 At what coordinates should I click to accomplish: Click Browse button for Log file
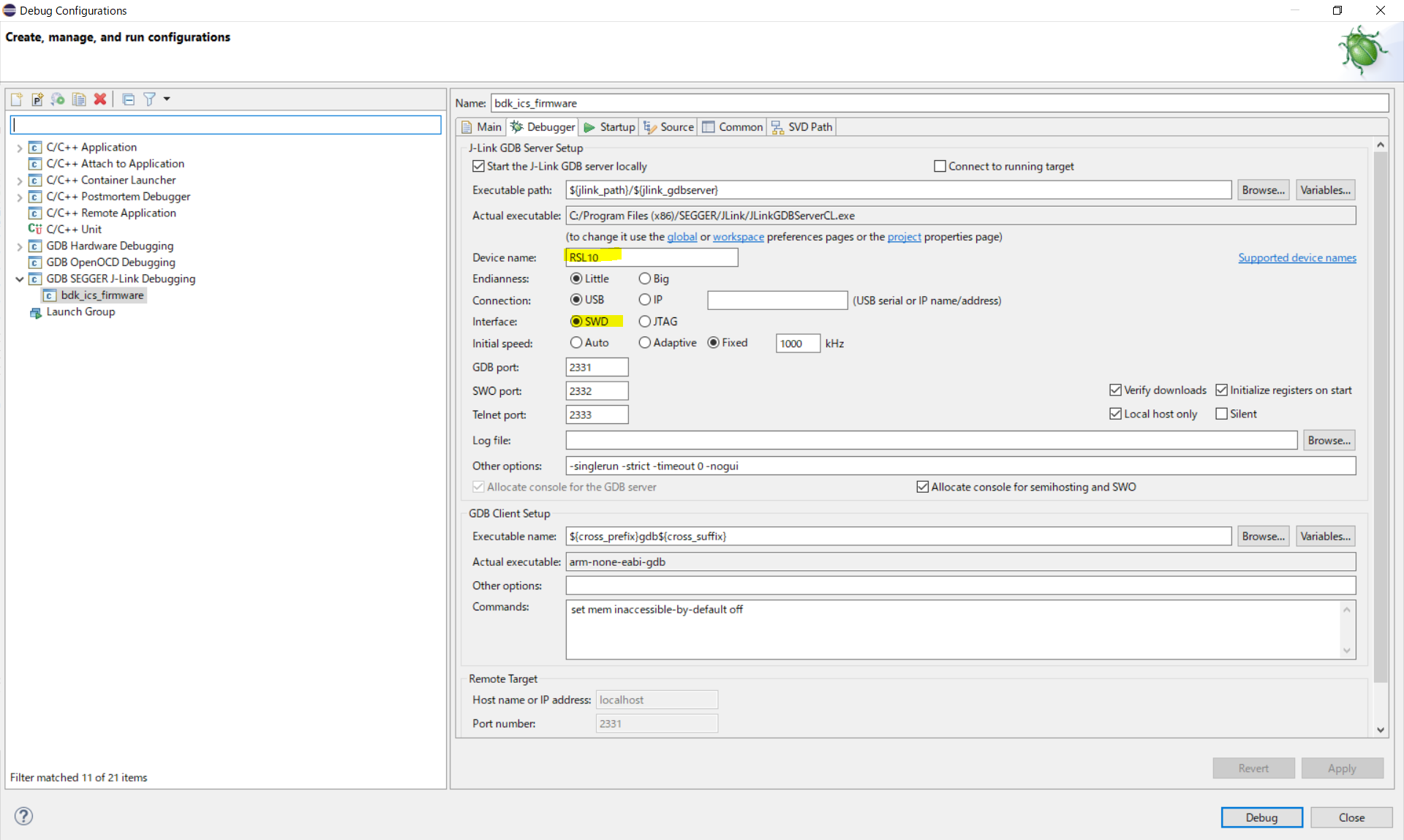pos(1329,440)
